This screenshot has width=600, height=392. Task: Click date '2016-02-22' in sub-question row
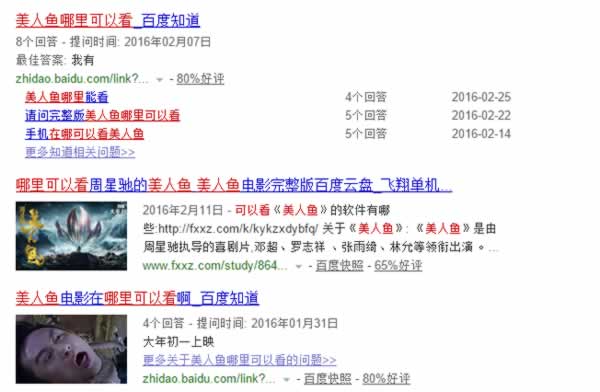click(x=481, y=115)
